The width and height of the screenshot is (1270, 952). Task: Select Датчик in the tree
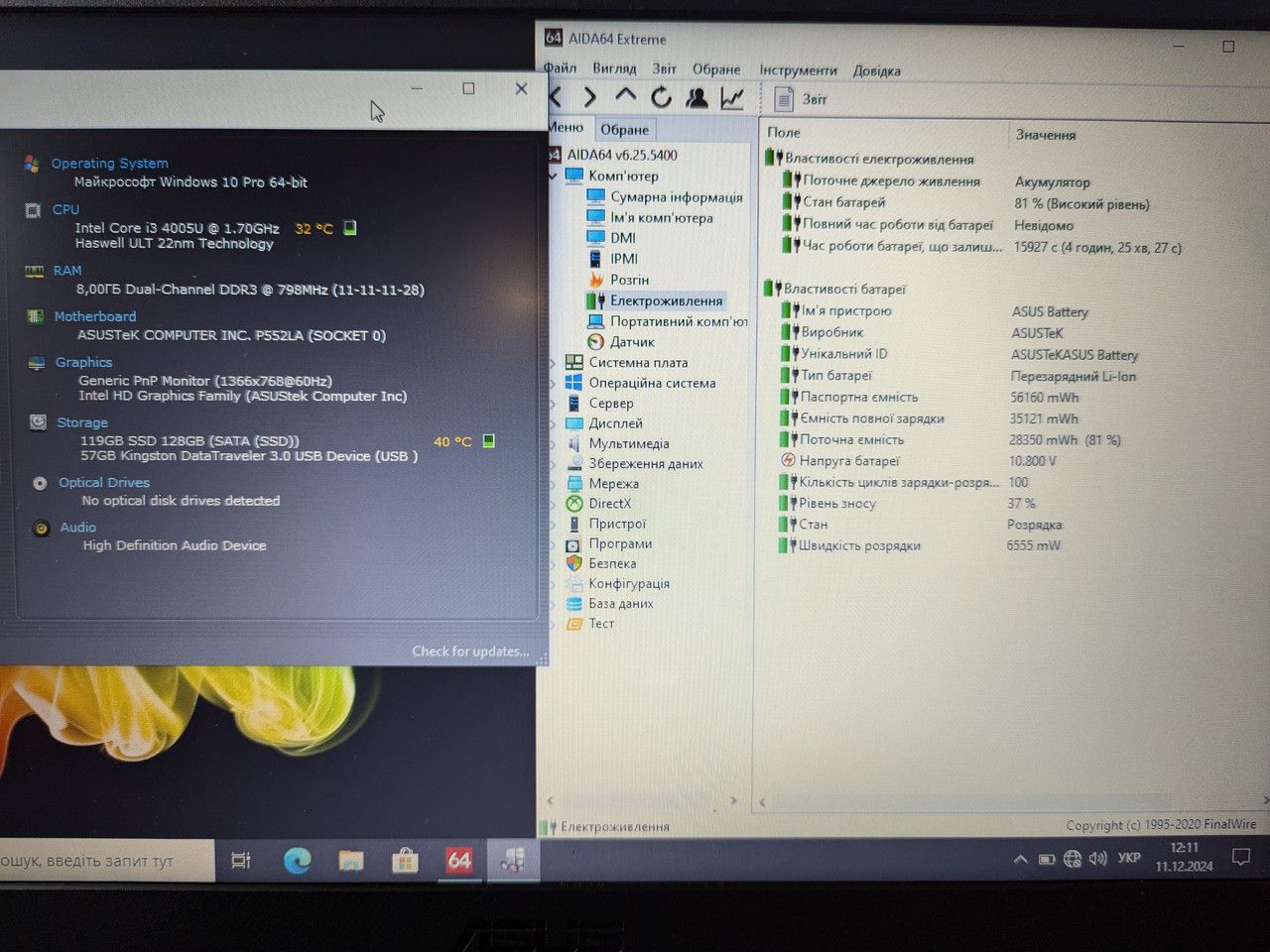point(632,342)
